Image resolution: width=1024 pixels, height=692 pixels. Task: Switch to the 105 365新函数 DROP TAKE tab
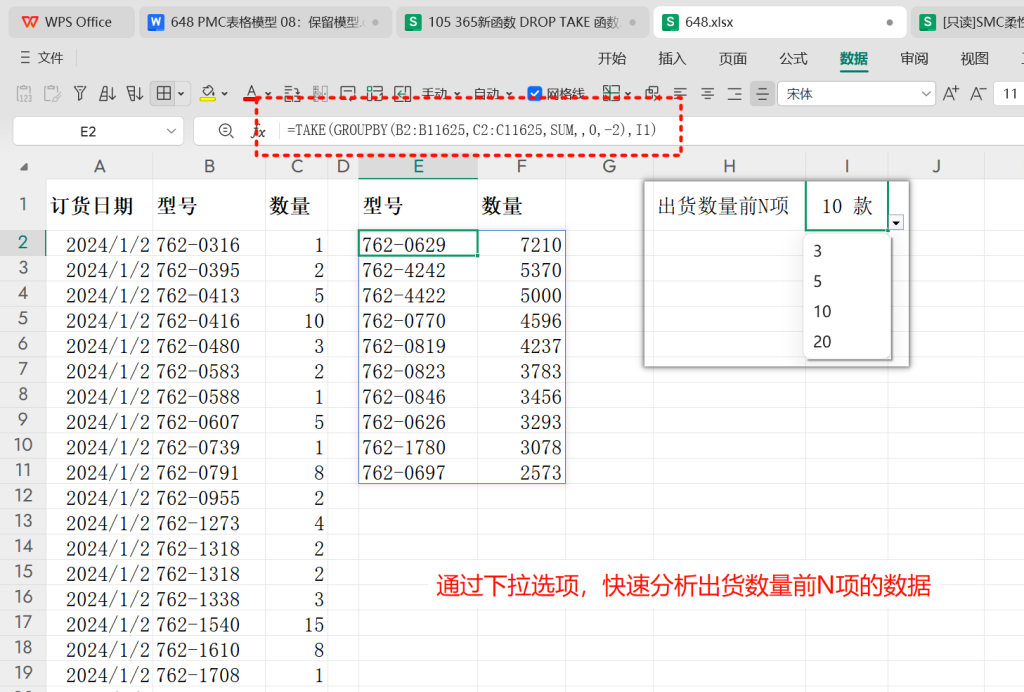point(522,22)
